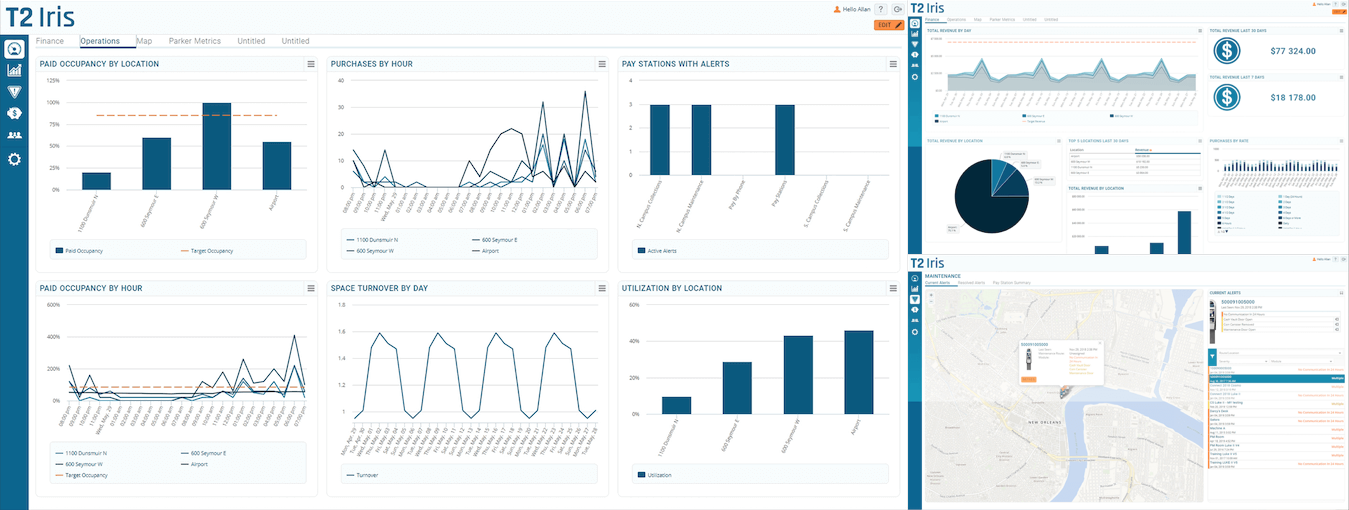Close the pay station popup on map

click(x=1100, y=343)
